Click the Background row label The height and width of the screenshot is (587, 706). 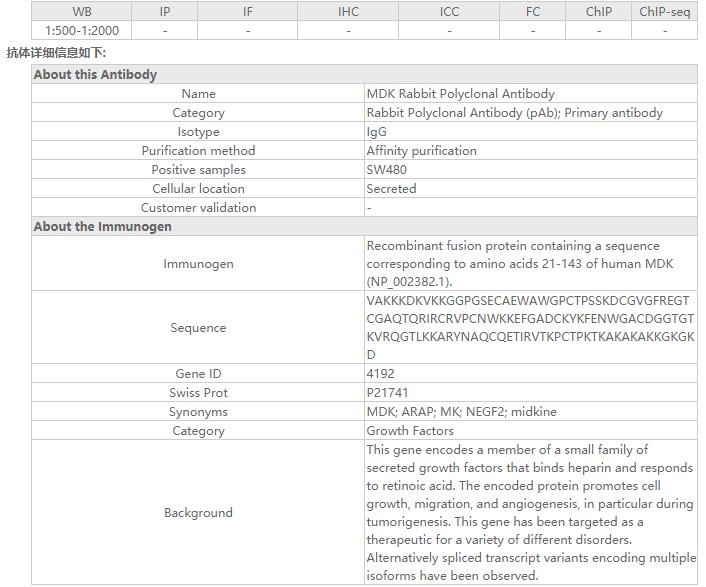click(198, 513)
